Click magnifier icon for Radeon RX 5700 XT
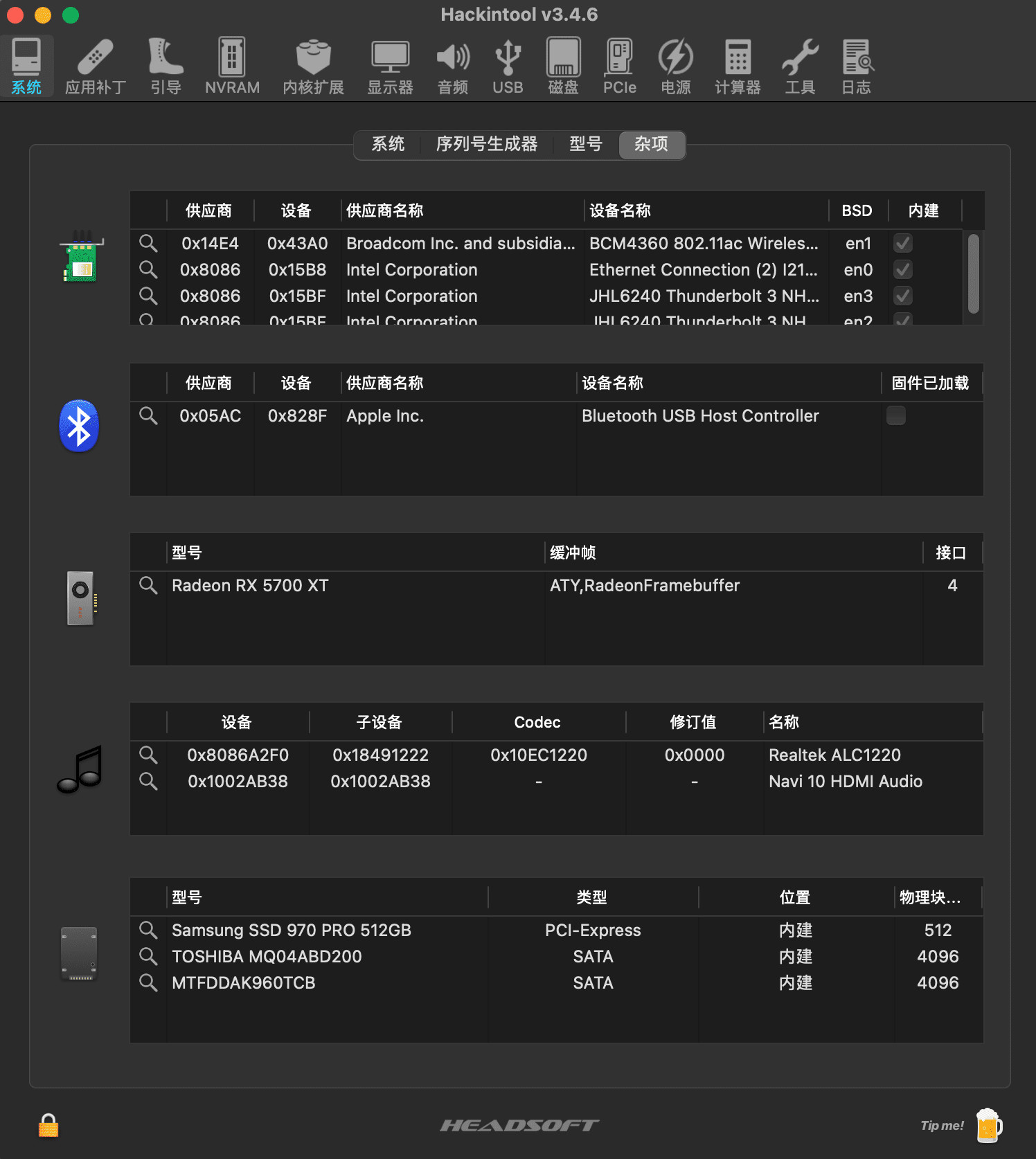This screenshot has height=1159, width=1036. [148, 585]
